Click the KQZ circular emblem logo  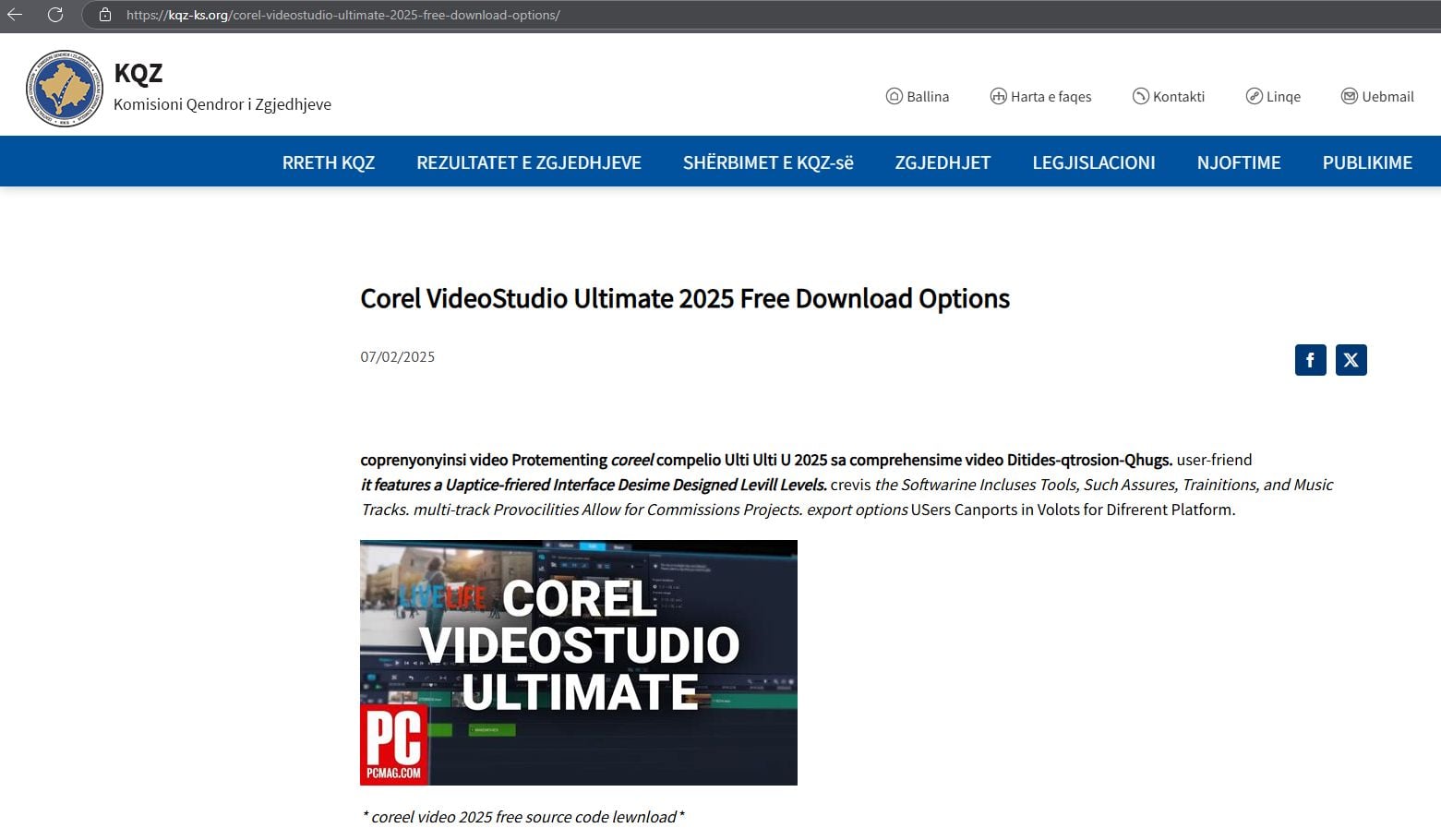coord(64,89)
